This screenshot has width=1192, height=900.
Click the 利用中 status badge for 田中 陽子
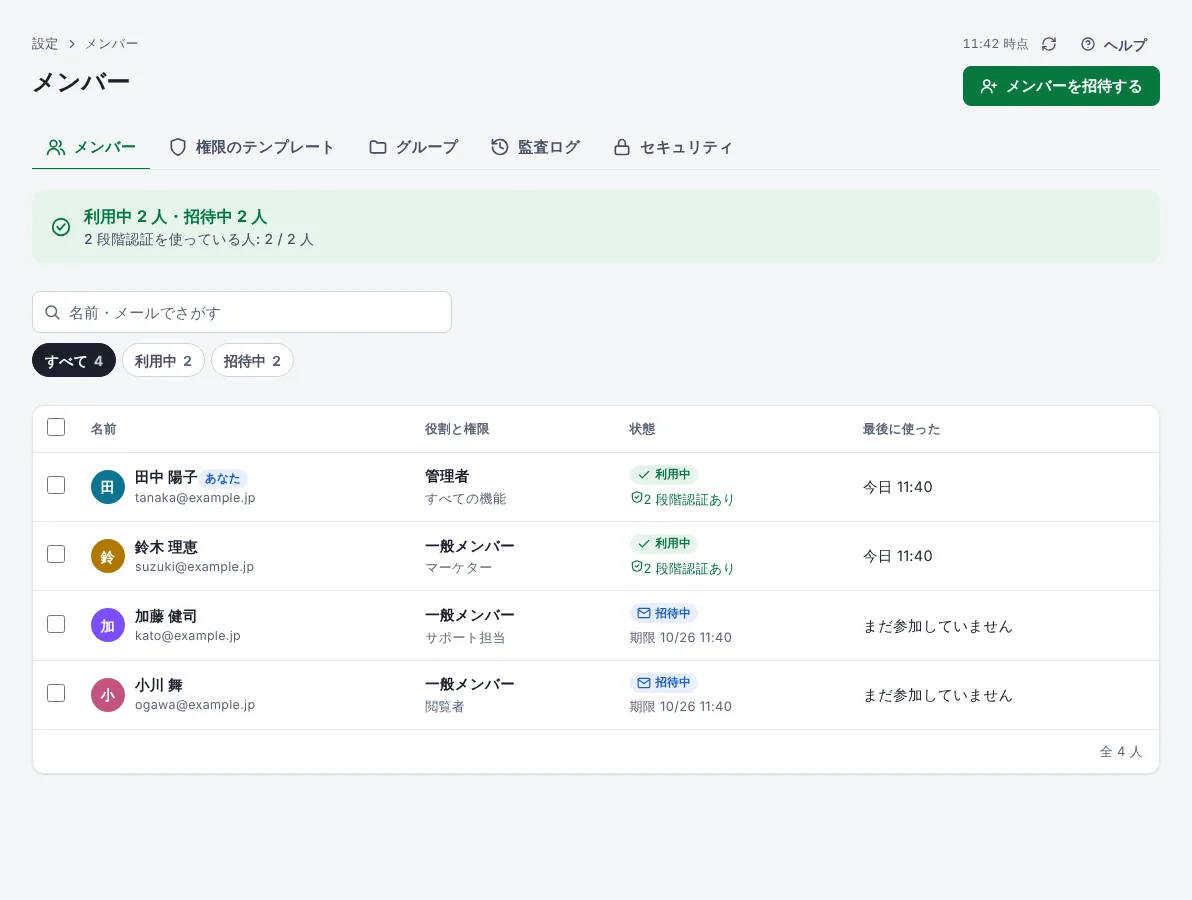point(664,474)
